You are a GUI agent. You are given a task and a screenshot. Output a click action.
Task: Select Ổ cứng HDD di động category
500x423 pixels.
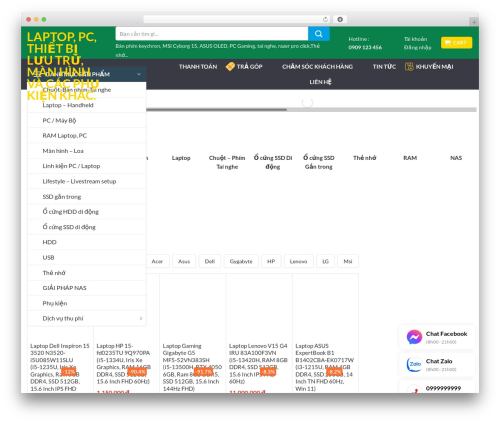coord(87,212)
